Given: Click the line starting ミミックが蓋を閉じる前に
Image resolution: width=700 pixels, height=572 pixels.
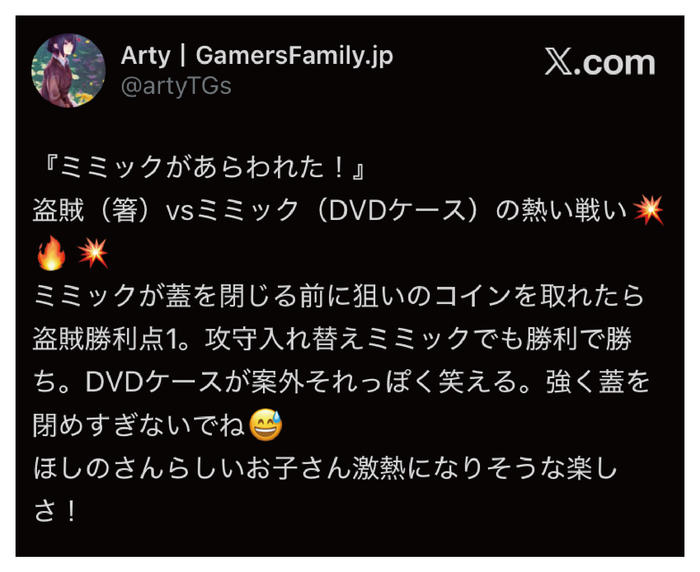Looking at the screenshot, I should point(339,296).
